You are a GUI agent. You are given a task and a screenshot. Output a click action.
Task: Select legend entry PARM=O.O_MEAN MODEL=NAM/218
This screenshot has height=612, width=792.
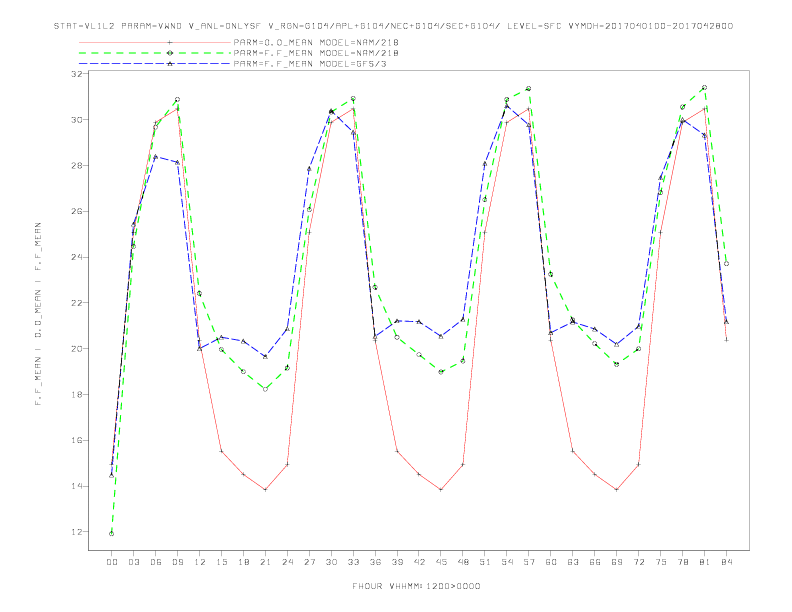tap(316, 42)
